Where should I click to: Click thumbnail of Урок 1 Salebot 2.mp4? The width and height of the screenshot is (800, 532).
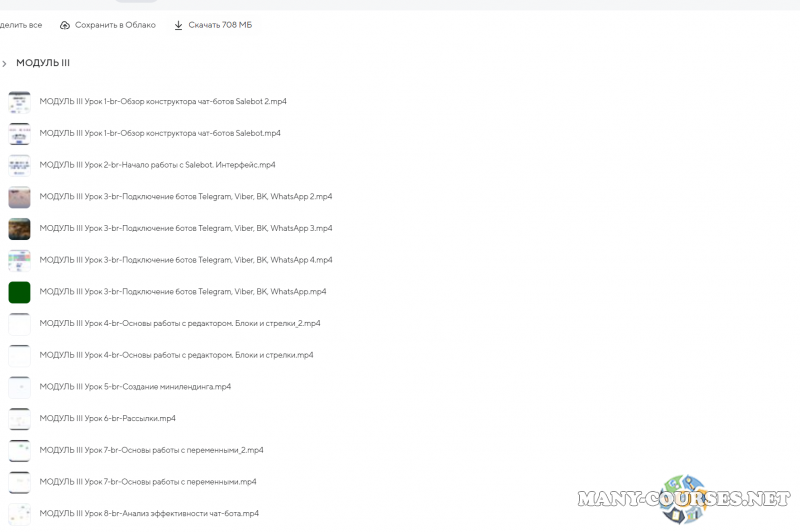19,102
